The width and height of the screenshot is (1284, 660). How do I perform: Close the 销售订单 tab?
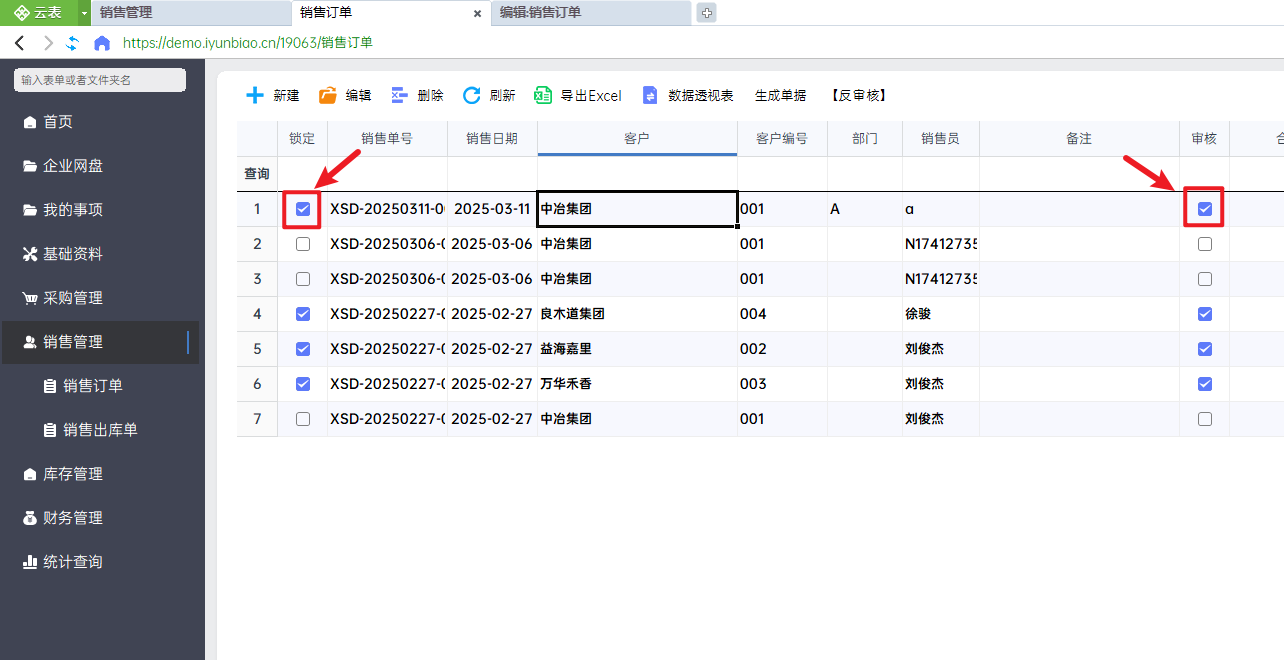[477, 14]
